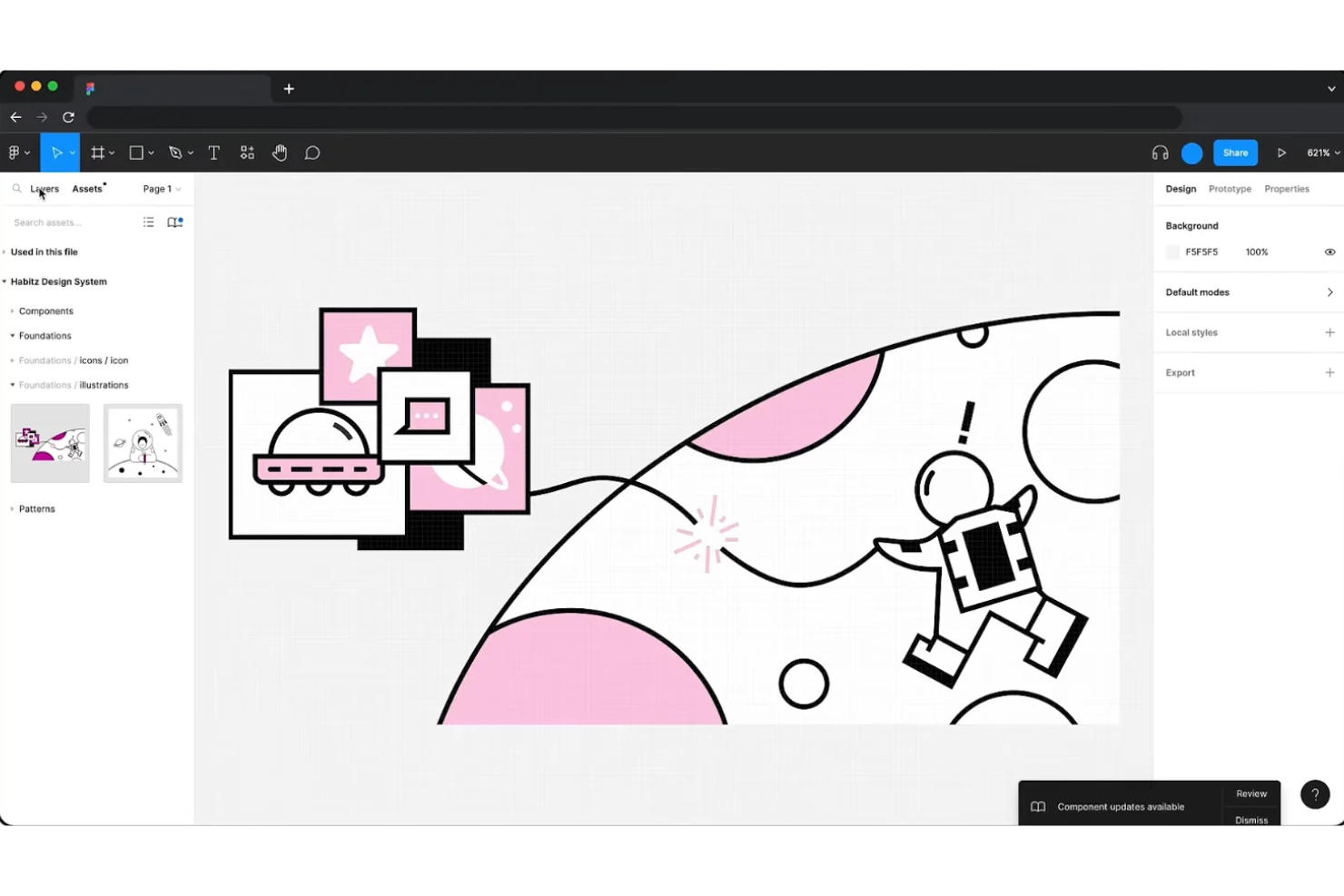Viewport: 1344px width, 896px height.
Task: Select the Frame tool
Action: [x=98, y=153]
